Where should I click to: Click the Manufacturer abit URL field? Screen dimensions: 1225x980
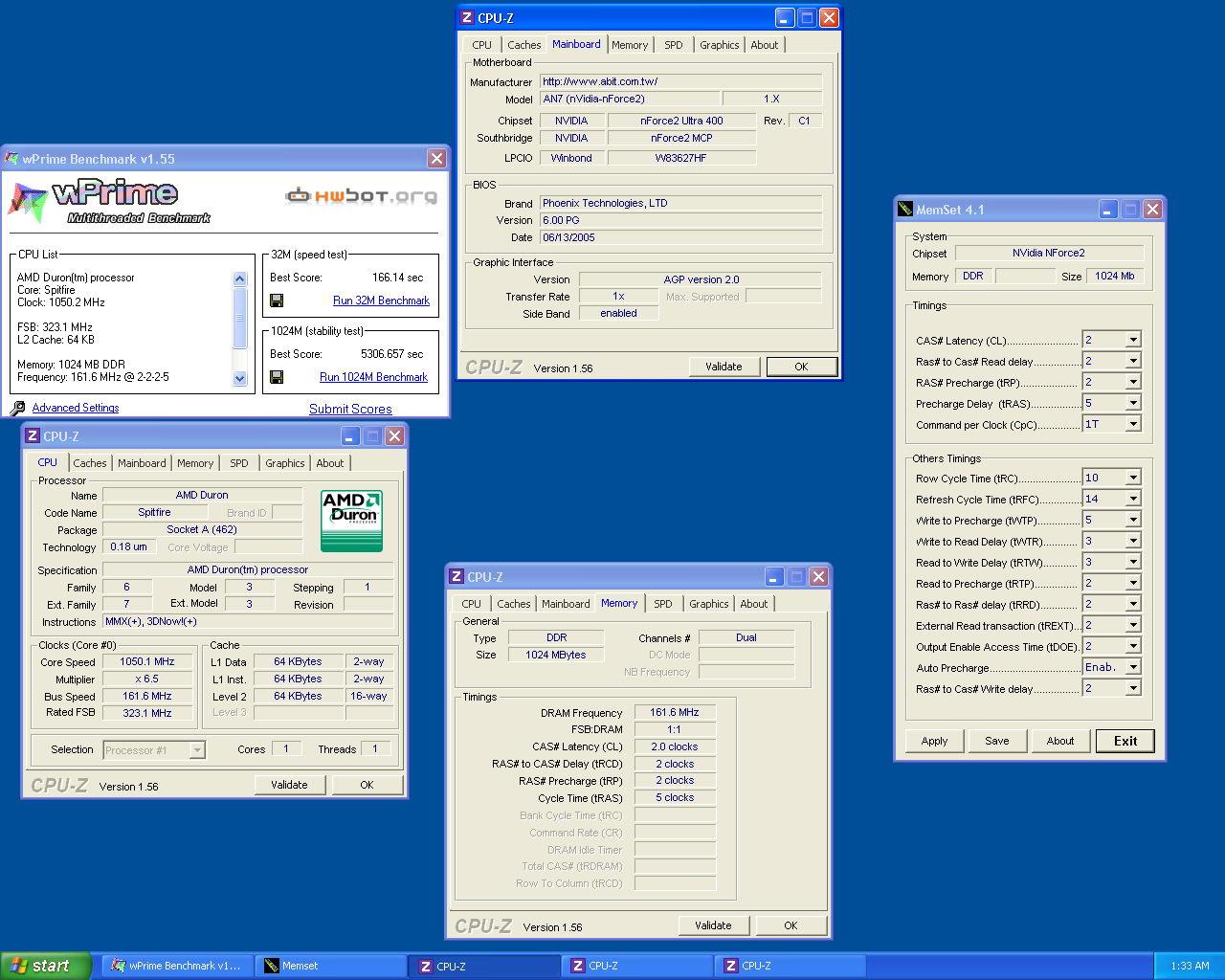point(680,81)
